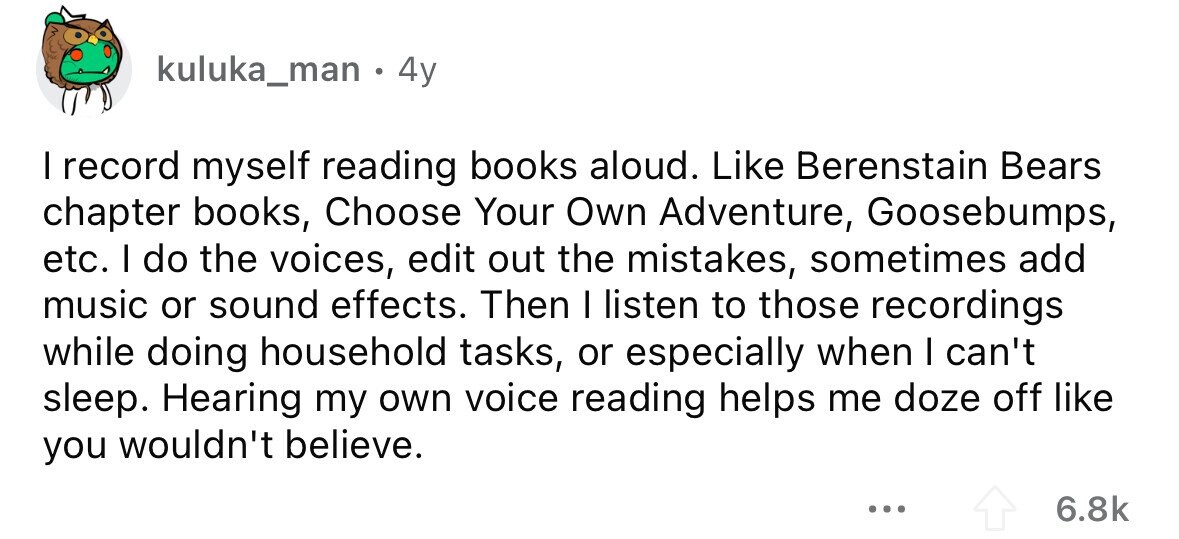Click the line starting "while doing household tasks"

click(538, 353)
